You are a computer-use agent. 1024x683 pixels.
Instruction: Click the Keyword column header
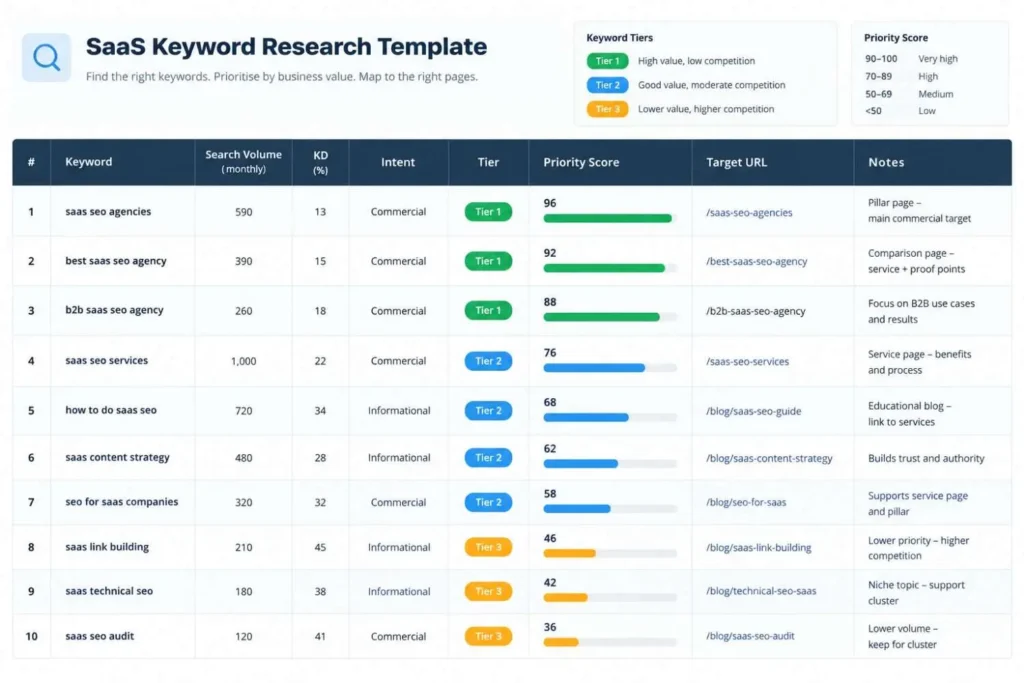pyautogui.click(x=88, y=162)
